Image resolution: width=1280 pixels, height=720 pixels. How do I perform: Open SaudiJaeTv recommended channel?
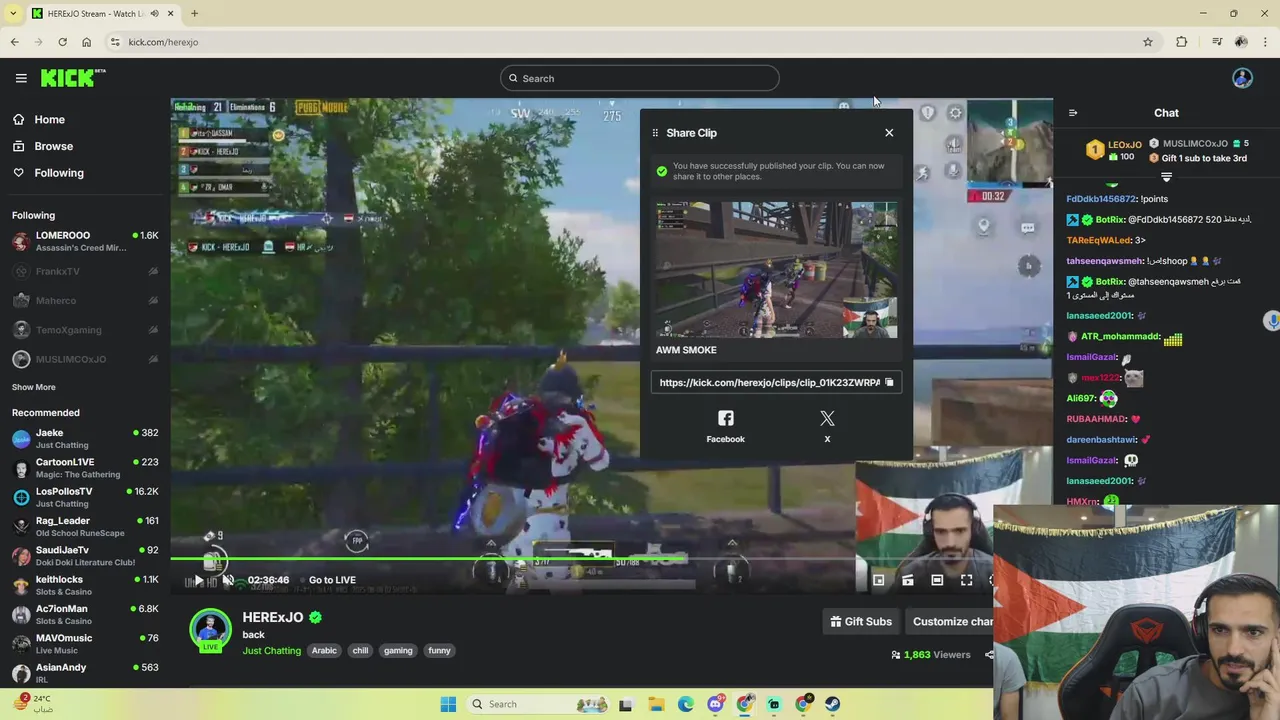(x=85, y=556)
